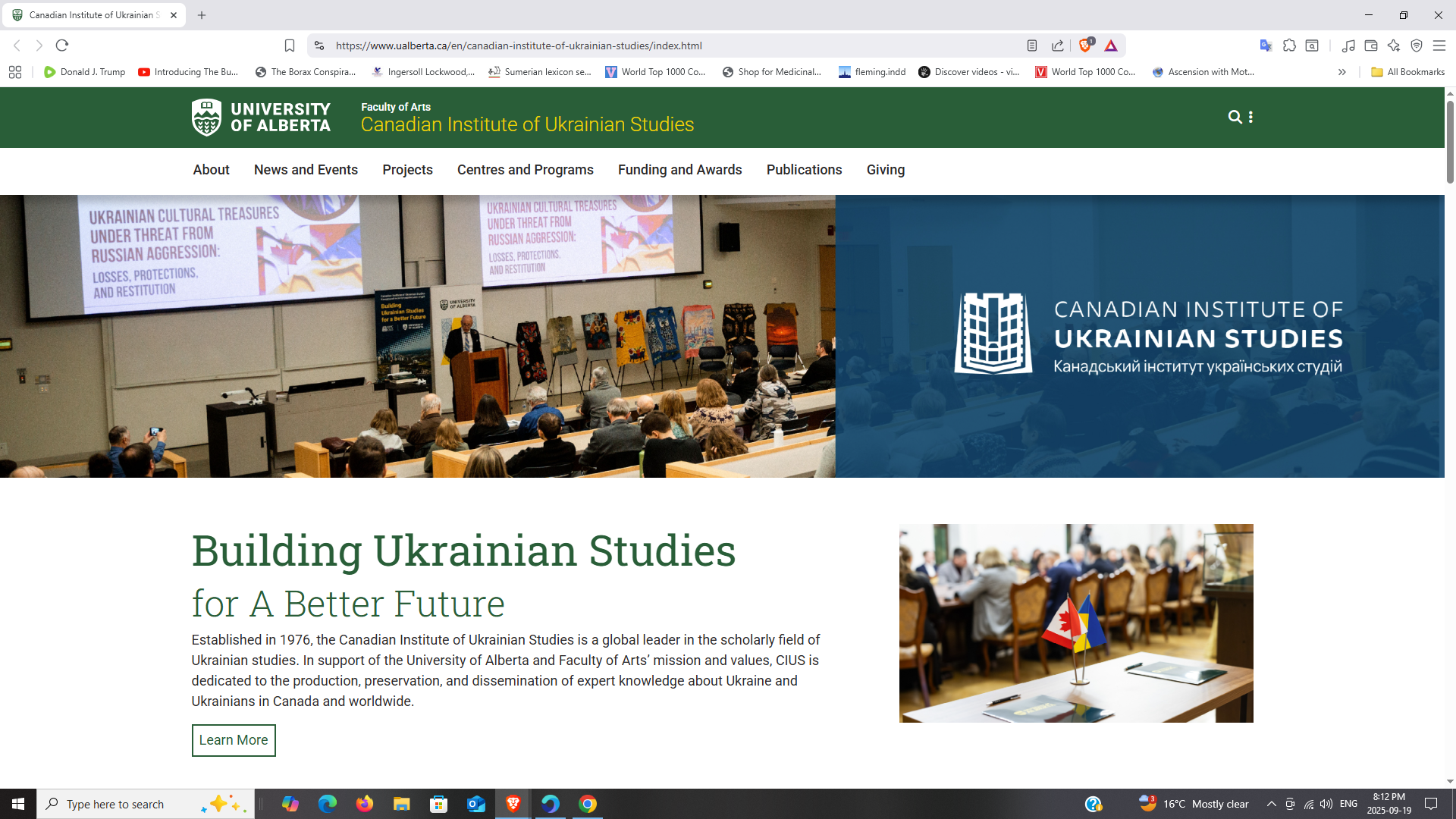
Task: Click the page vertical scrollbar thumb
Action: 1450,141
